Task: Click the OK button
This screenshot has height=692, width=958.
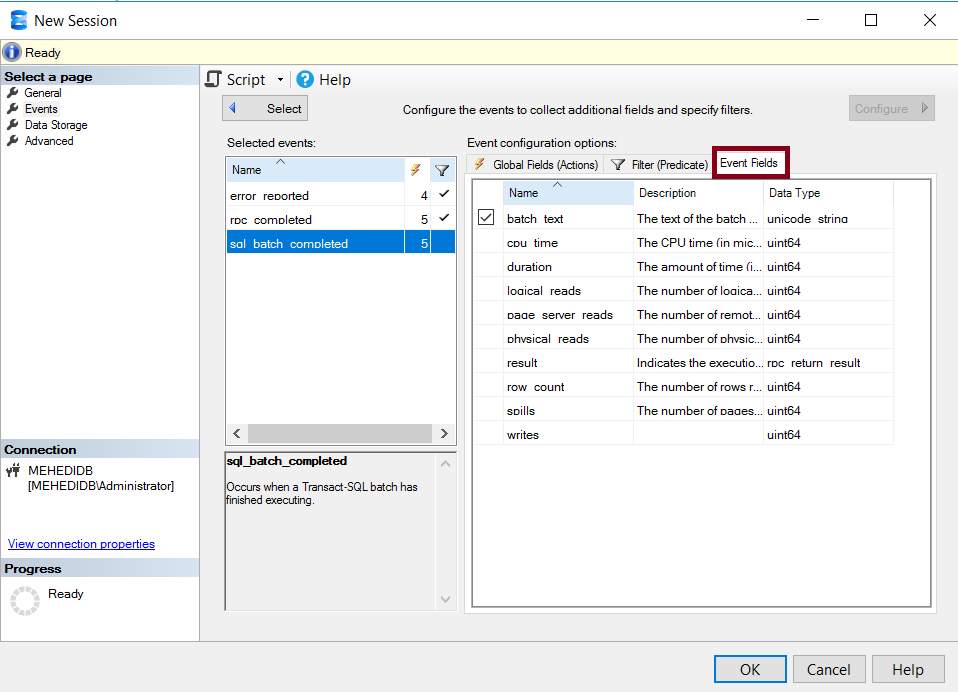Action: pos(750,669)
